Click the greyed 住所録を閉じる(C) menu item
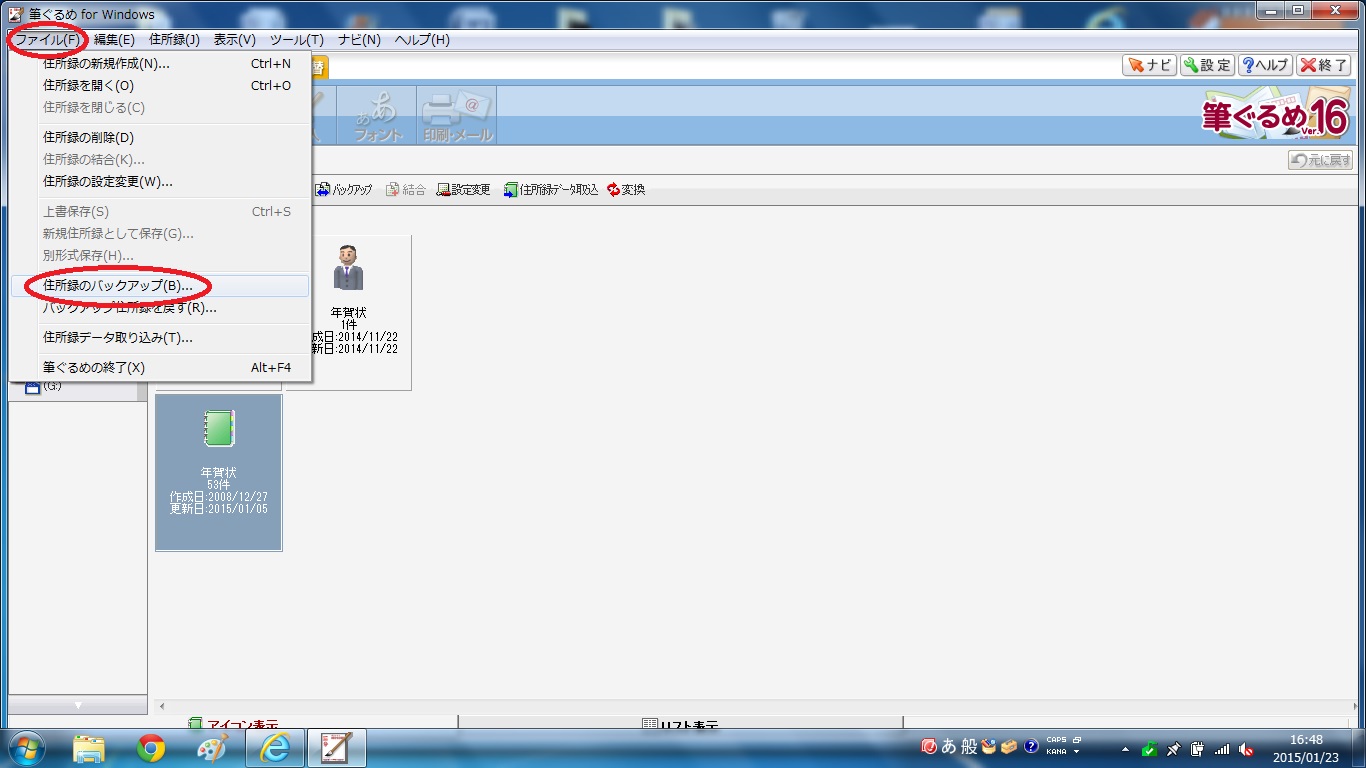The width and height of the screenshot is (1366, 768). pyautogui.click(x=161, y=108)
